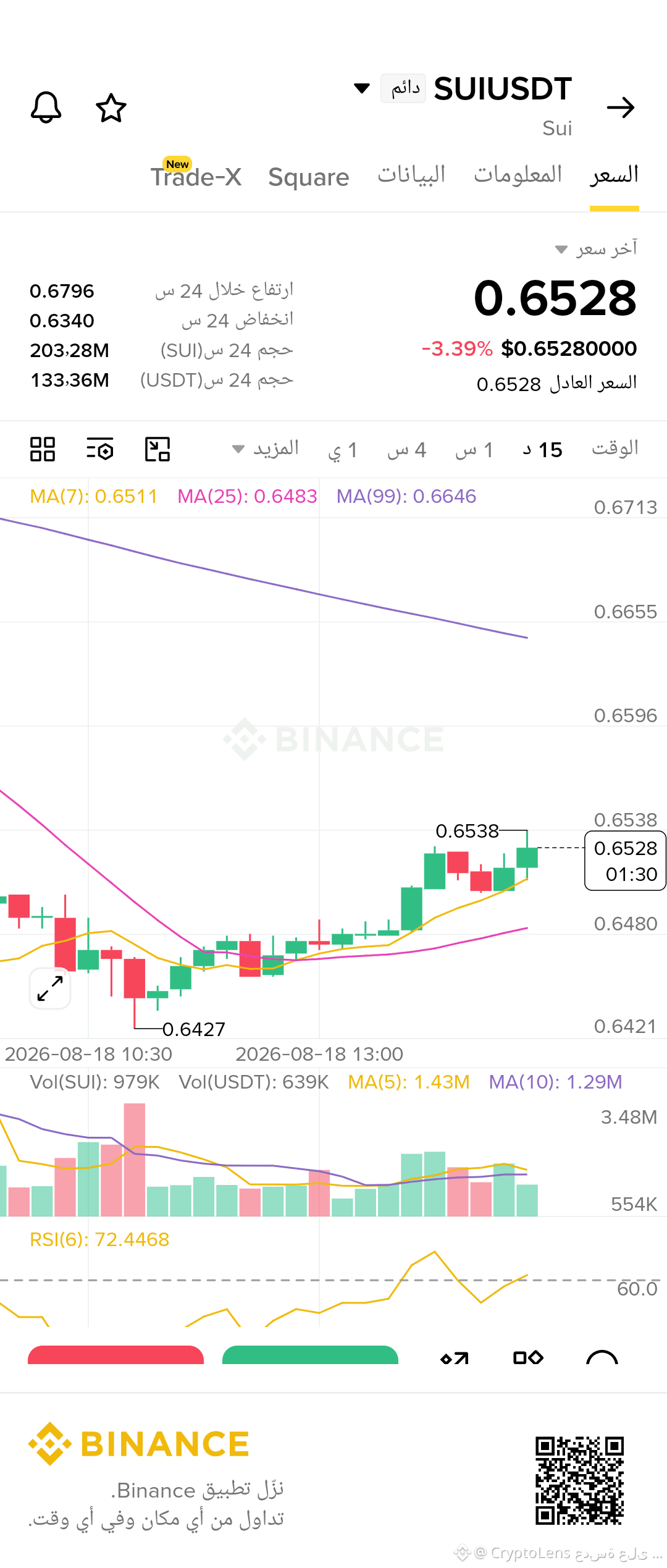
Task: Tap the $0.65280000 USD price
Action: click(x=569, y=349)
